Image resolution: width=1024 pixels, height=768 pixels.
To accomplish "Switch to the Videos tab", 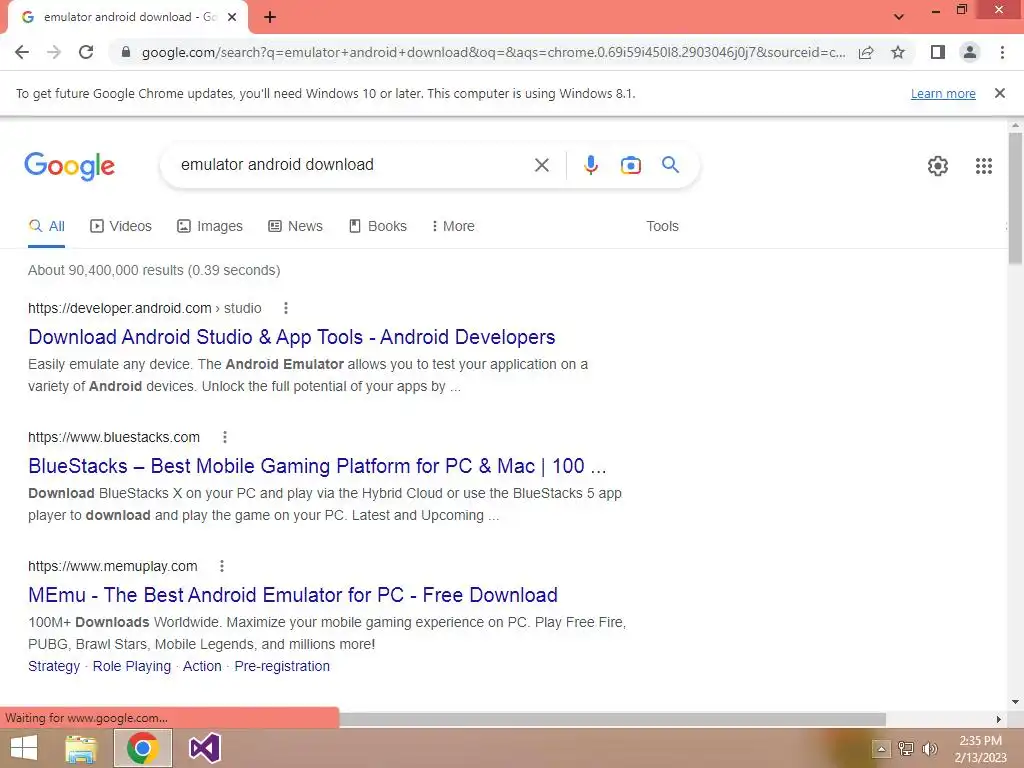I will [121, 227].
